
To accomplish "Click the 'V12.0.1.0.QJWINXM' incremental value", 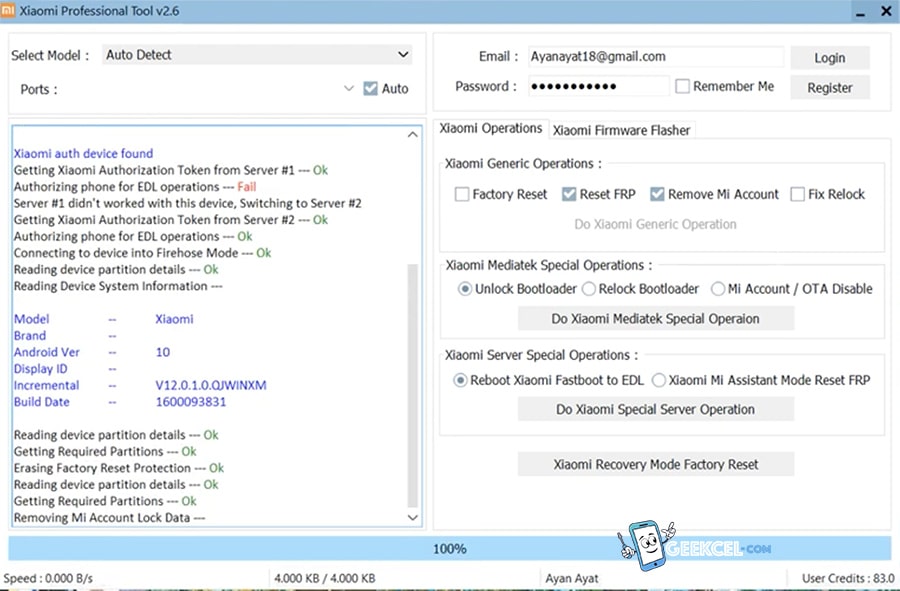I will tap(211, 385).
